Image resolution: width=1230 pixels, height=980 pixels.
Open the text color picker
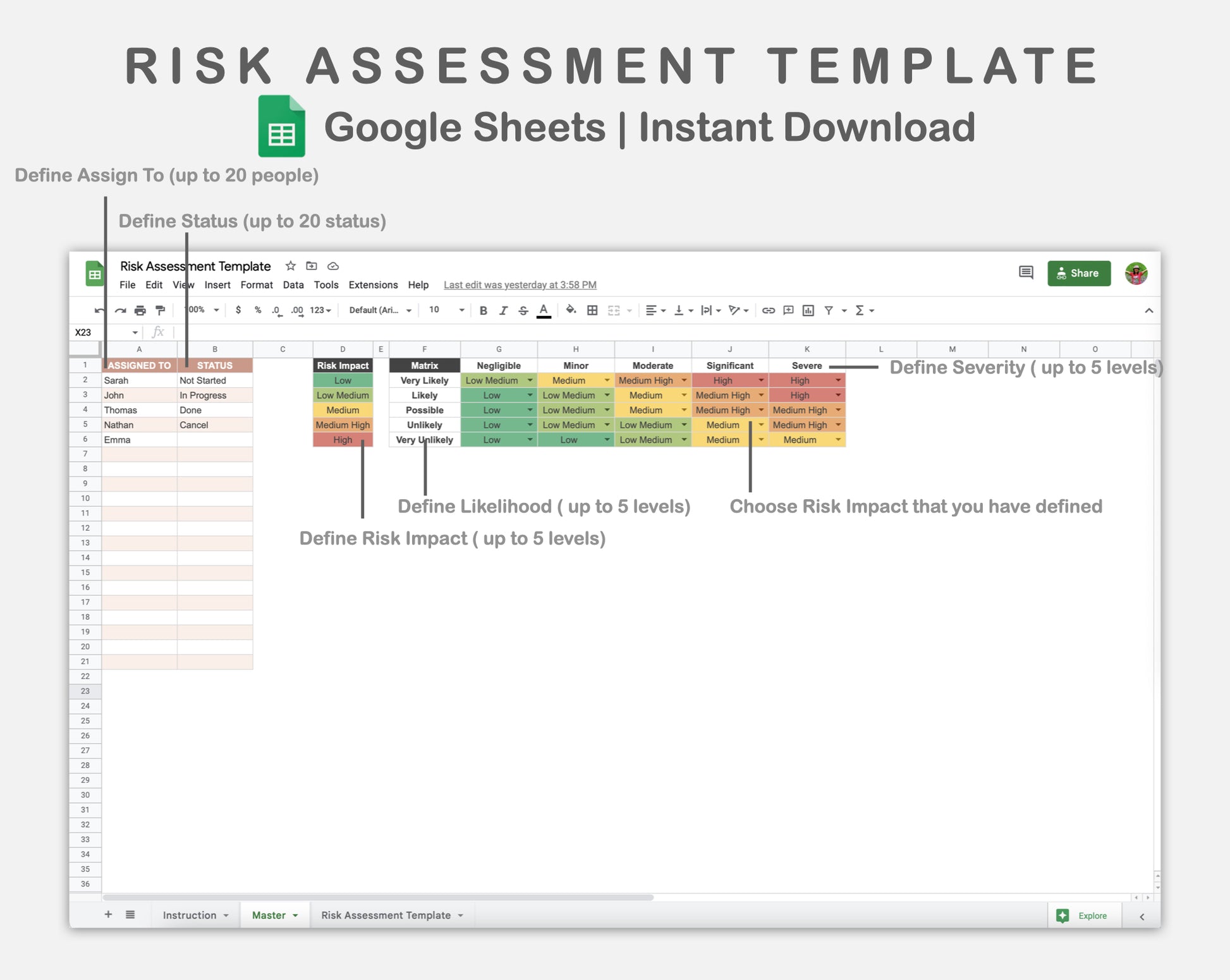(x=544, y=310)
